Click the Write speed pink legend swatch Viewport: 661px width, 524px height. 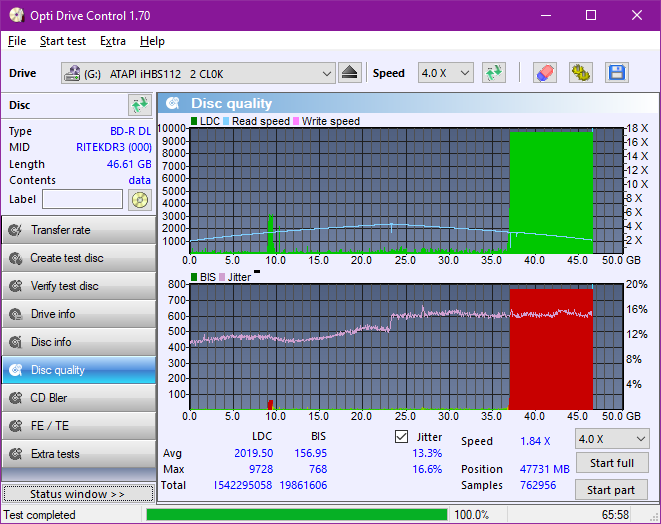pyautogui.click(x=296, y=121)
